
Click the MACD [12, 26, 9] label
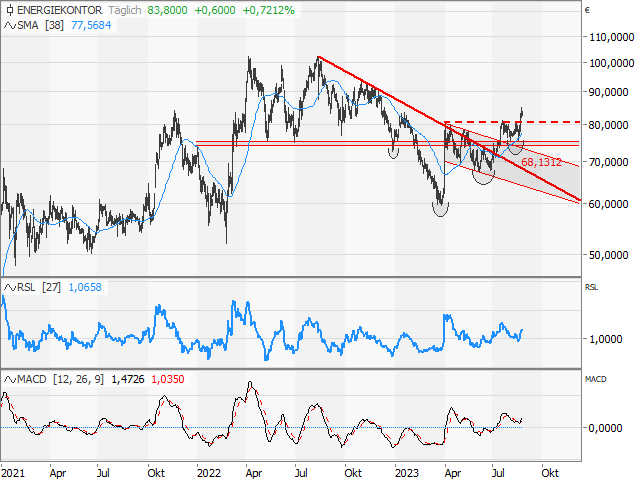click(x=60, y=380)
